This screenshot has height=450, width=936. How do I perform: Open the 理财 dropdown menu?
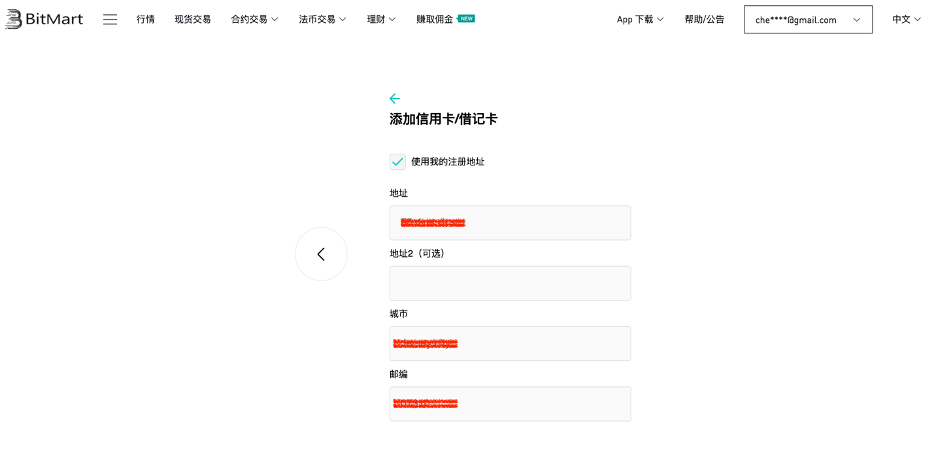pyautogui.click(x=381, y=19)
